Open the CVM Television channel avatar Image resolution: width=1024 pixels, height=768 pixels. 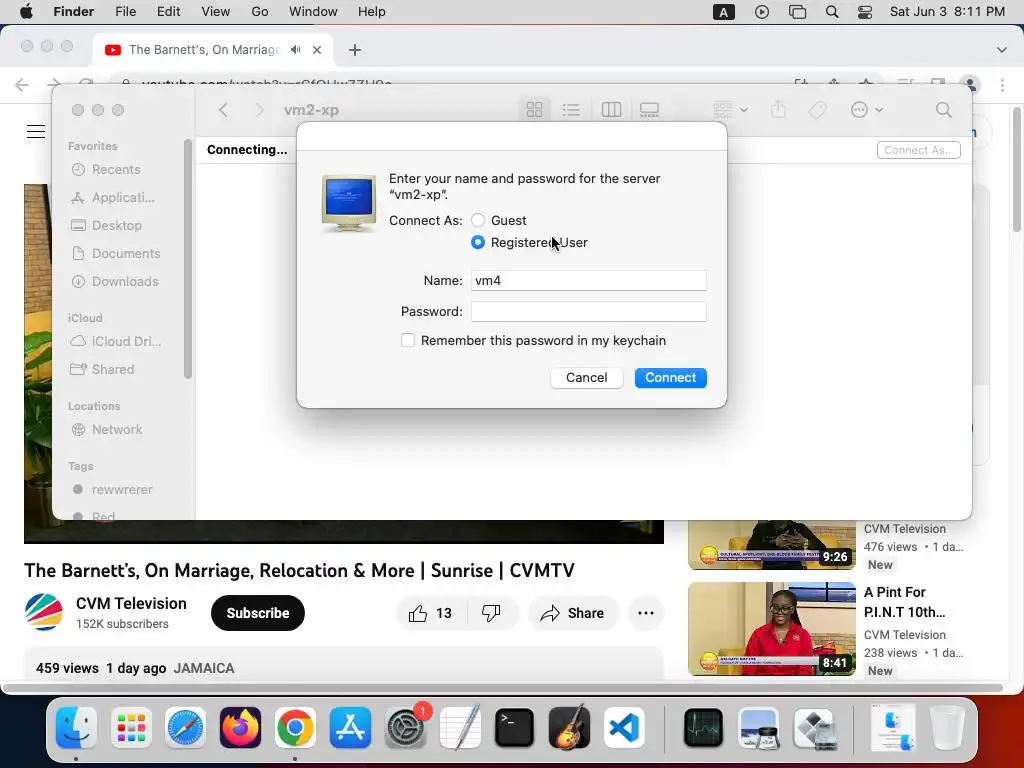coord(44,613)
